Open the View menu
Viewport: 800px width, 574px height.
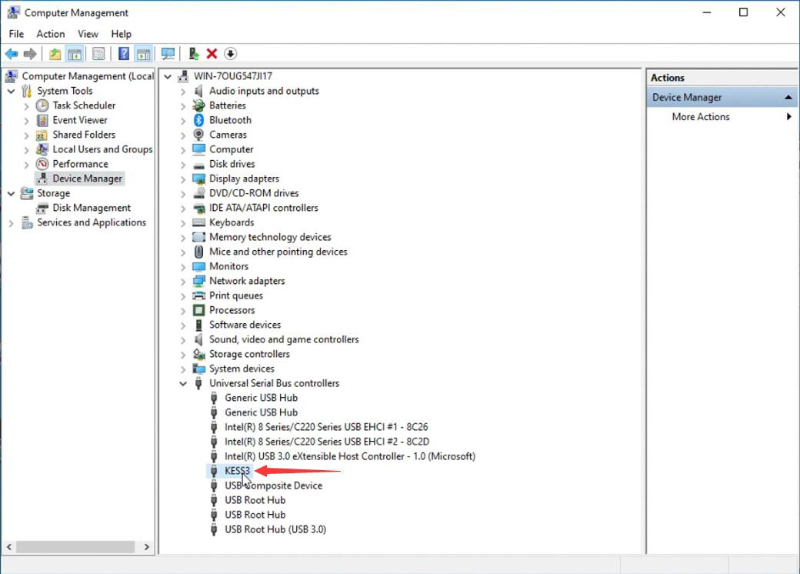tap(88, 34)
